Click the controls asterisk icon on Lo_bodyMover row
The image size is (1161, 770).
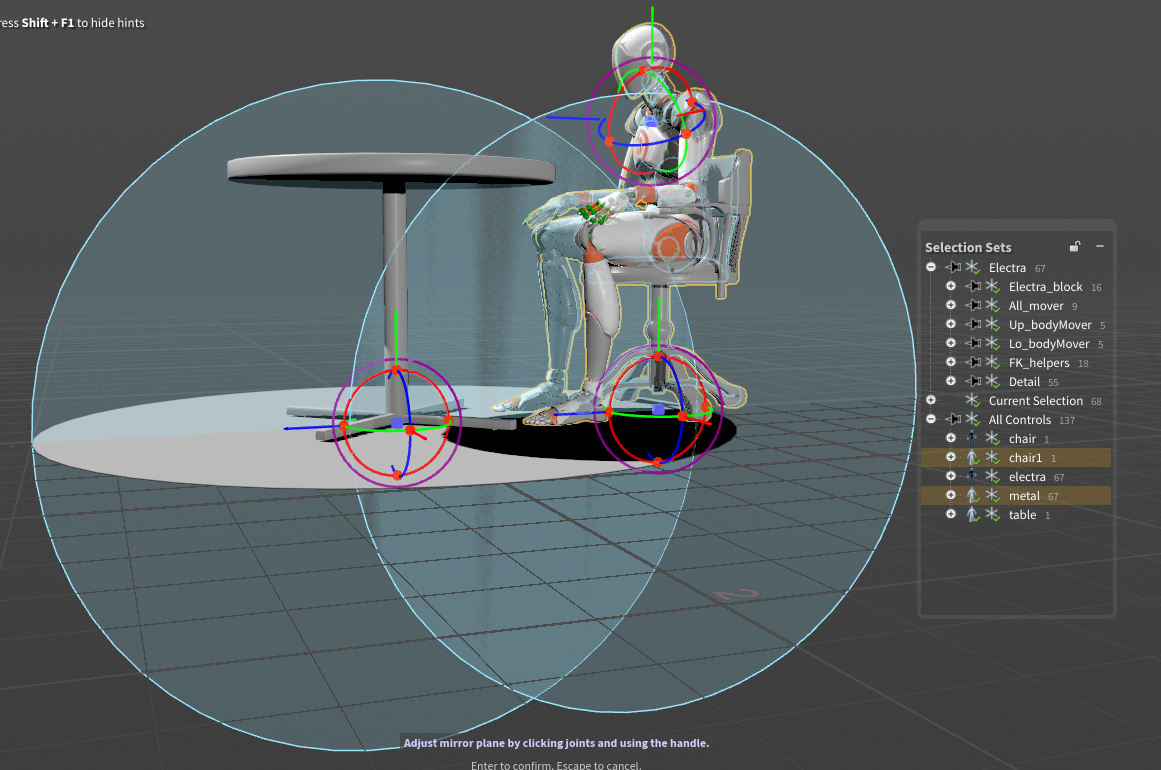(x=993, y=344)
